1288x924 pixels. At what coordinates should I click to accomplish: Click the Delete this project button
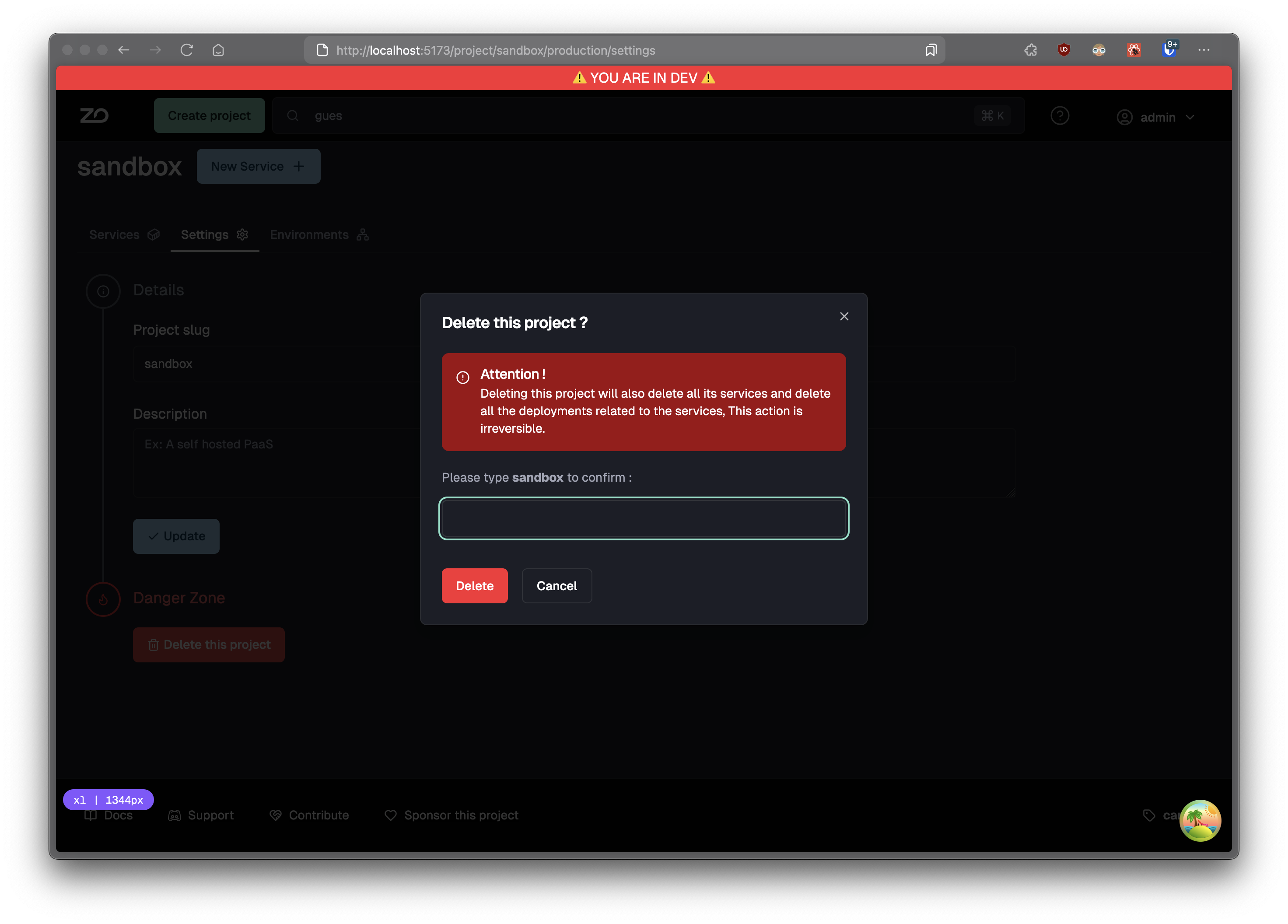(209, 644)
